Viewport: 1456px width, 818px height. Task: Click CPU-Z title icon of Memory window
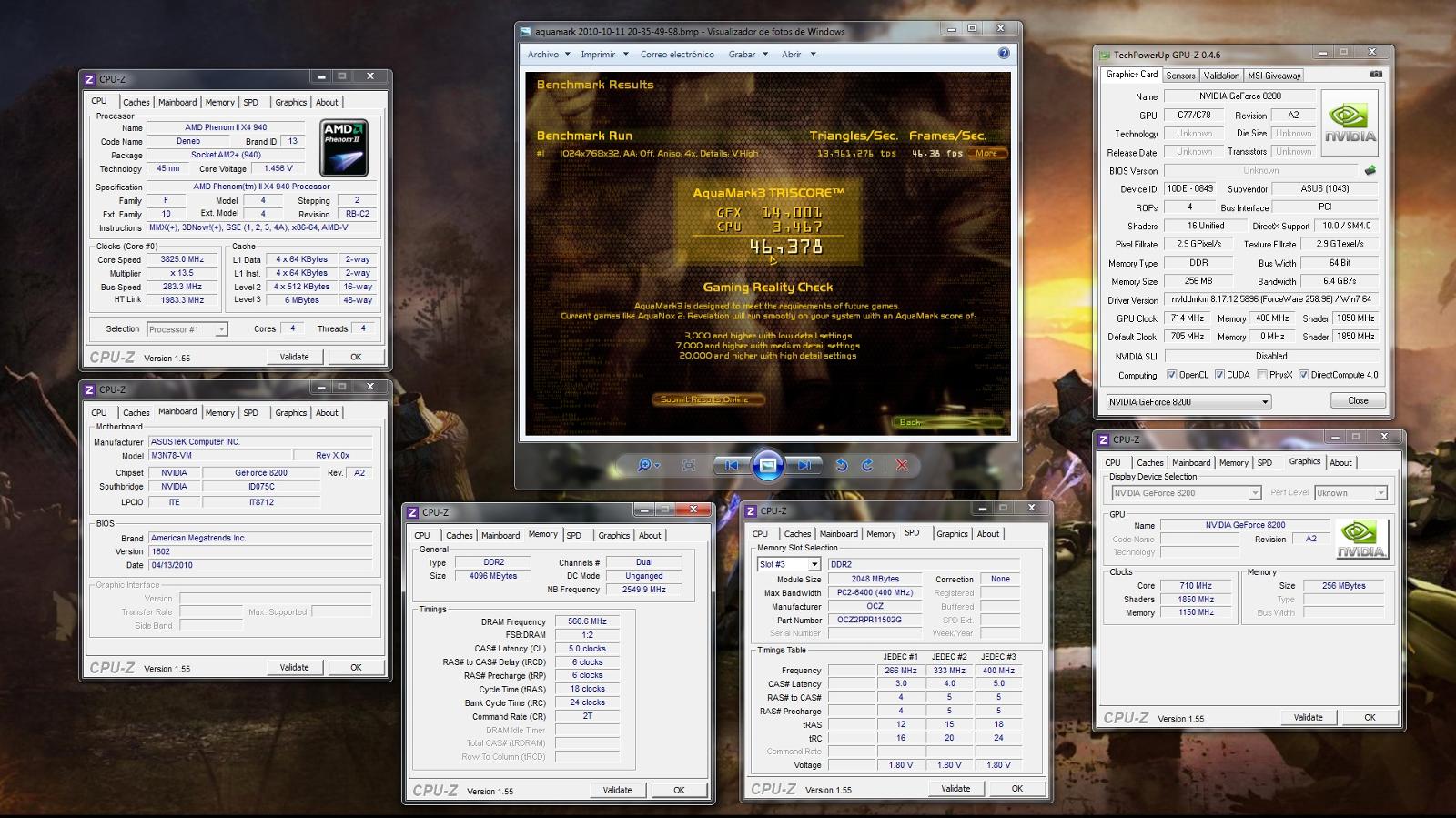413,512
